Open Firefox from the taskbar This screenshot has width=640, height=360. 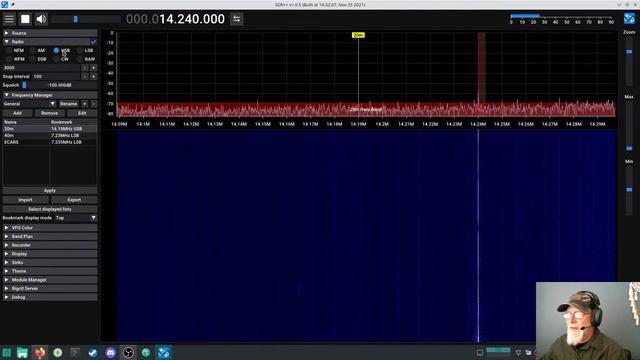tap(40, 353)
